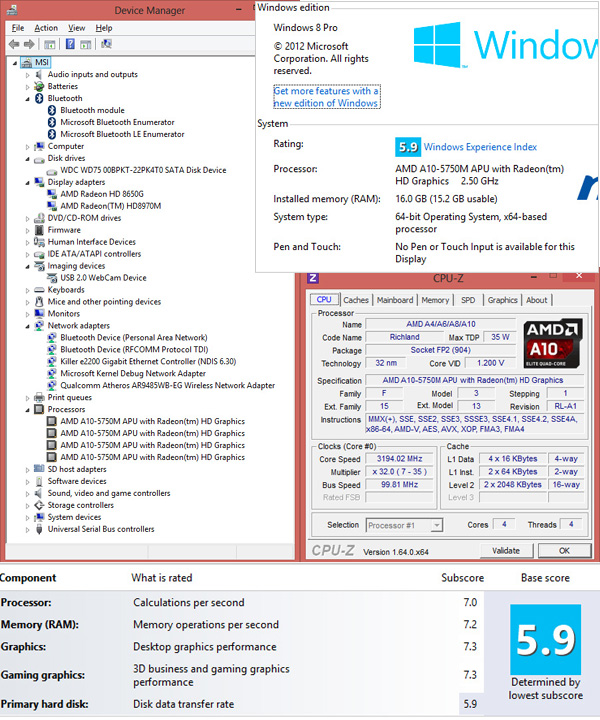Select Microsoft Bluetooth LE Enumerator
This screenshot has height=720, width=600.
122,134
